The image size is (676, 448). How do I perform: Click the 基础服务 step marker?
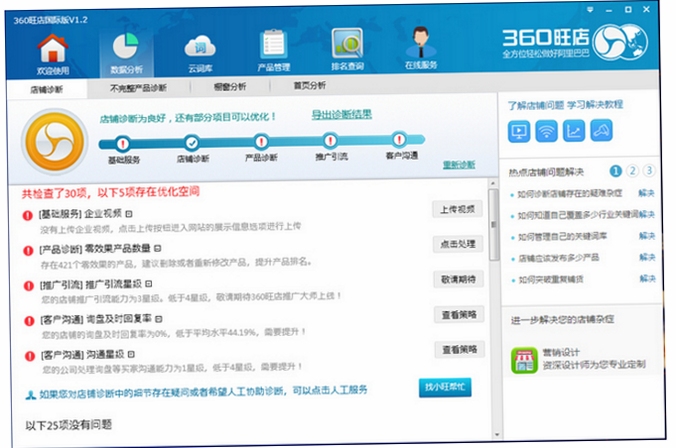(123, 144)
